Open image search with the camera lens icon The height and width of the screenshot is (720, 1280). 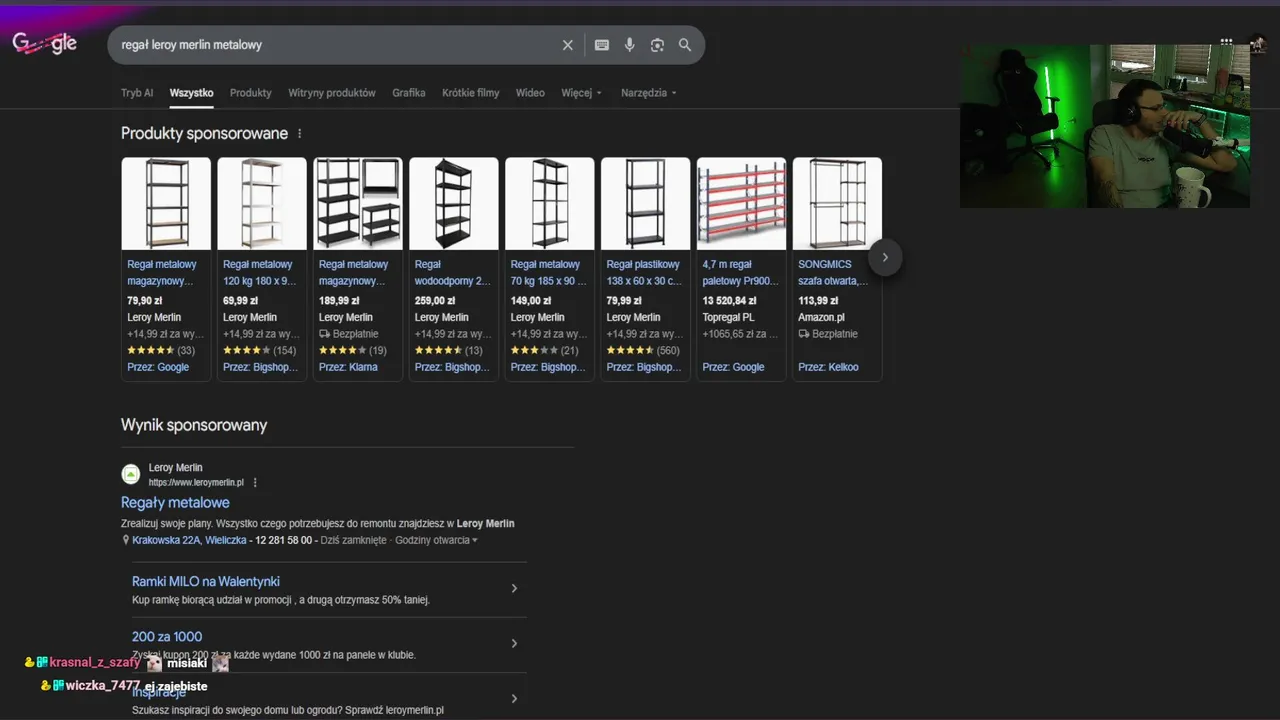pyautogui.click(x=657, y=45)
